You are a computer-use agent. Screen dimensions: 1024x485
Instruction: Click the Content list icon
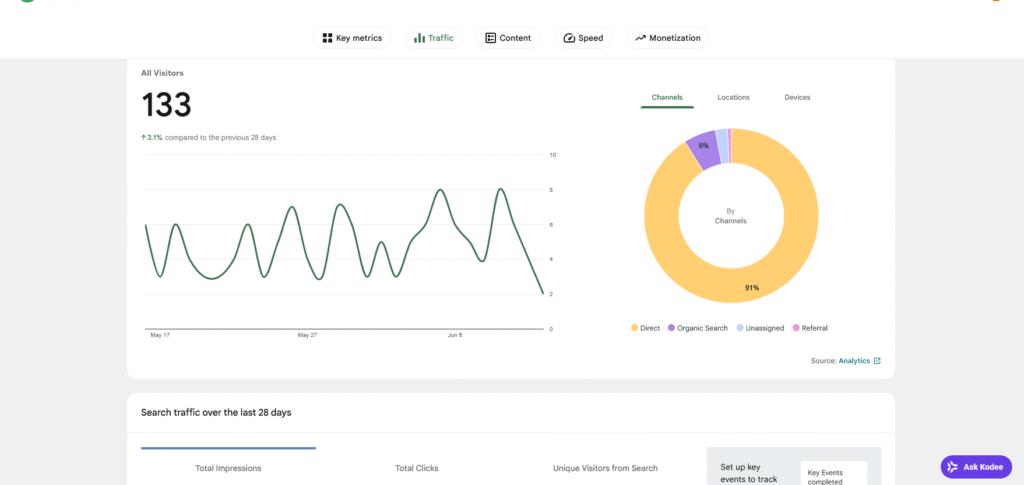490,38
